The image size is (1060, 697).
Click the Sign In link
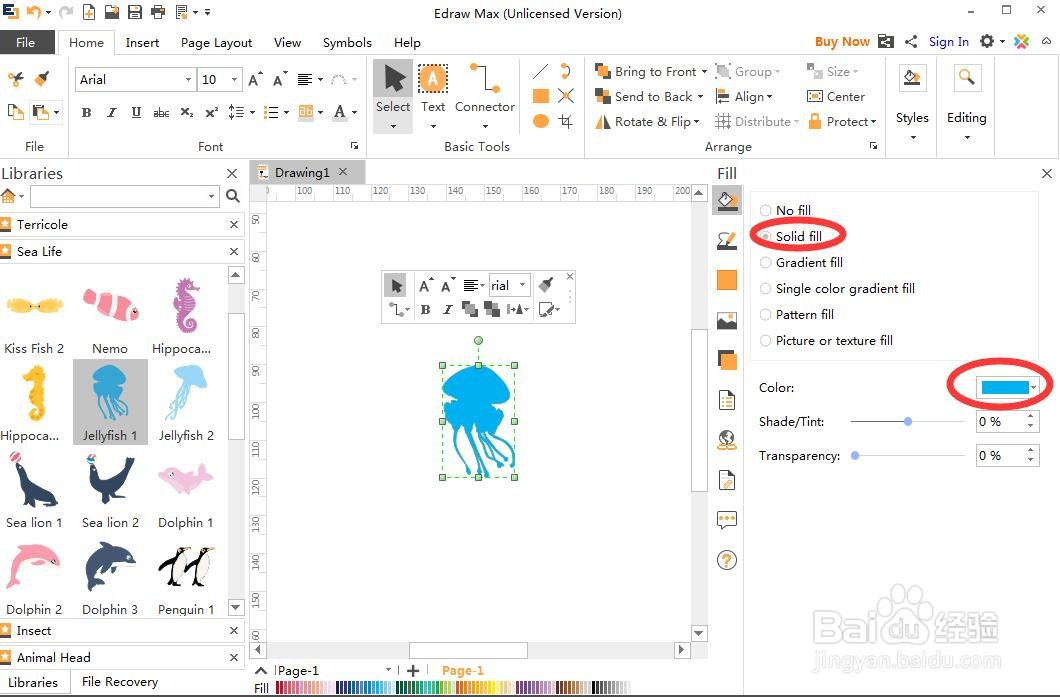click(948, 42)
